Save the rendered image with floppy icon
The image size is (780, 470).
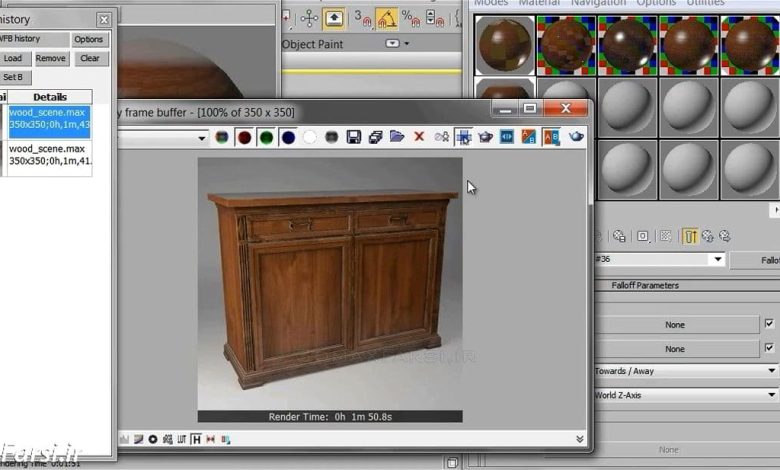click(354, 137)
